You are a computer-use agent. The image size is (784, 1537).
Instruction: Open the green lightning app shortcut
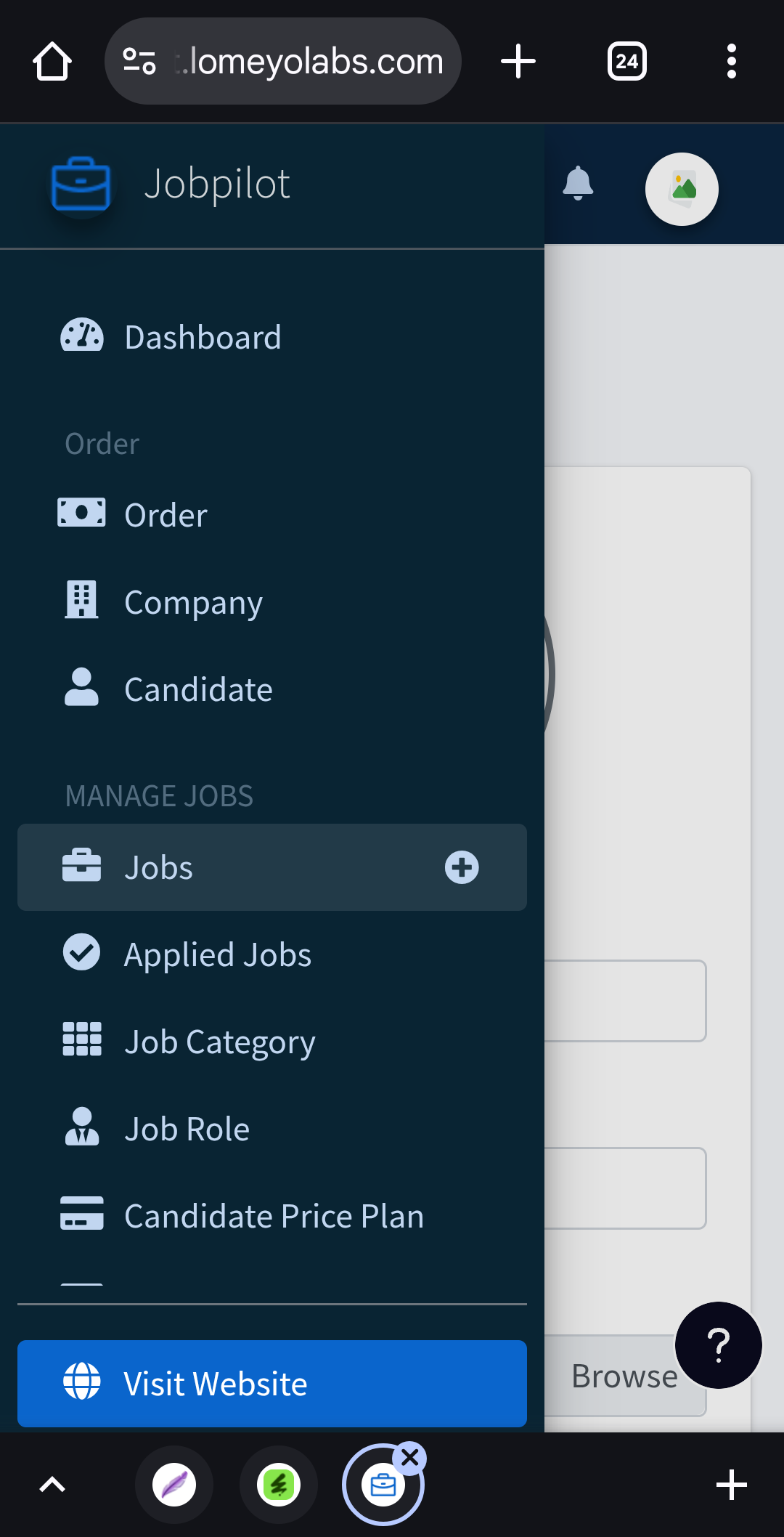coord(279,1485)
